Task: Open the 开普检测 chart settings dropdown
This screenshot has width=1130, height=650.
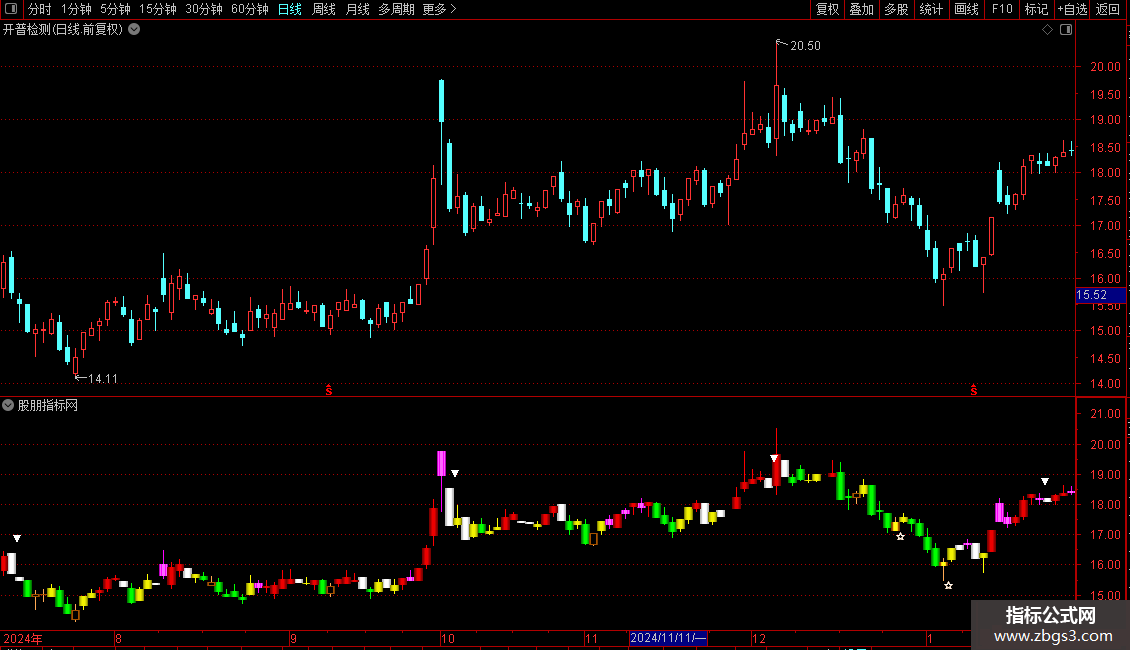Action: coord(134,30)
